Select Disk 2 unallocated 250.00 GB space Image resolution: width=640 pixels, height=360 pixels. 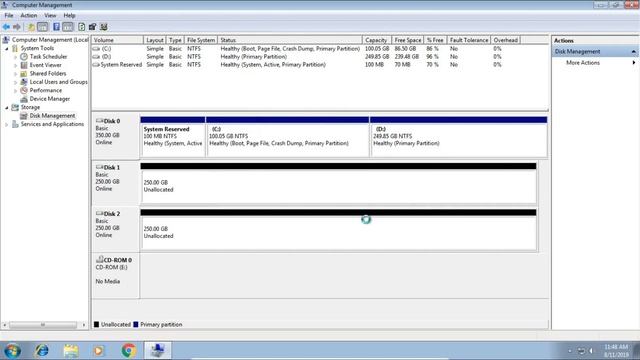click(338, 230)
